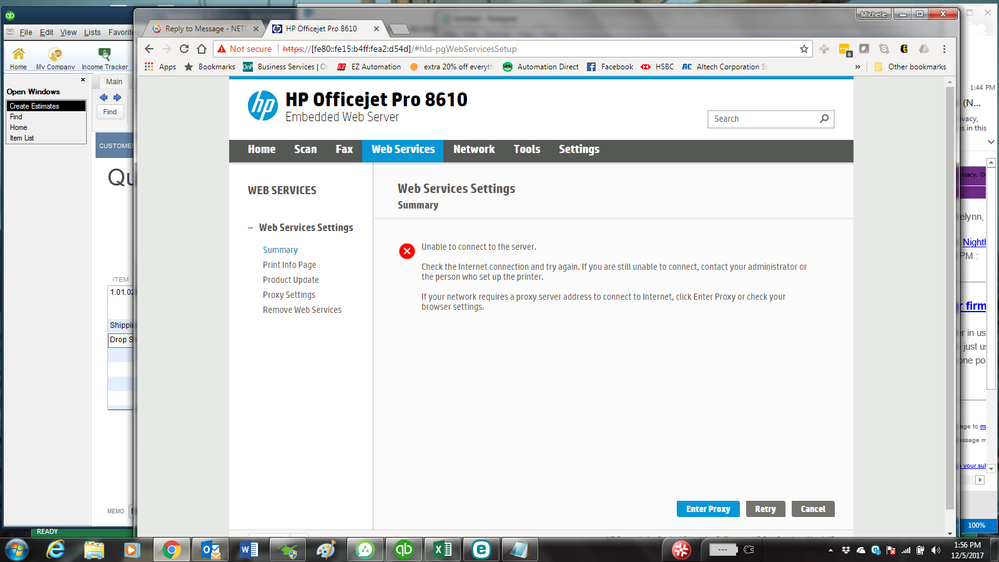Image resolution: width=999 pixels, height=562 pixels.
Task: Open EZ Automation bookmark
Action: click(369, 67)
